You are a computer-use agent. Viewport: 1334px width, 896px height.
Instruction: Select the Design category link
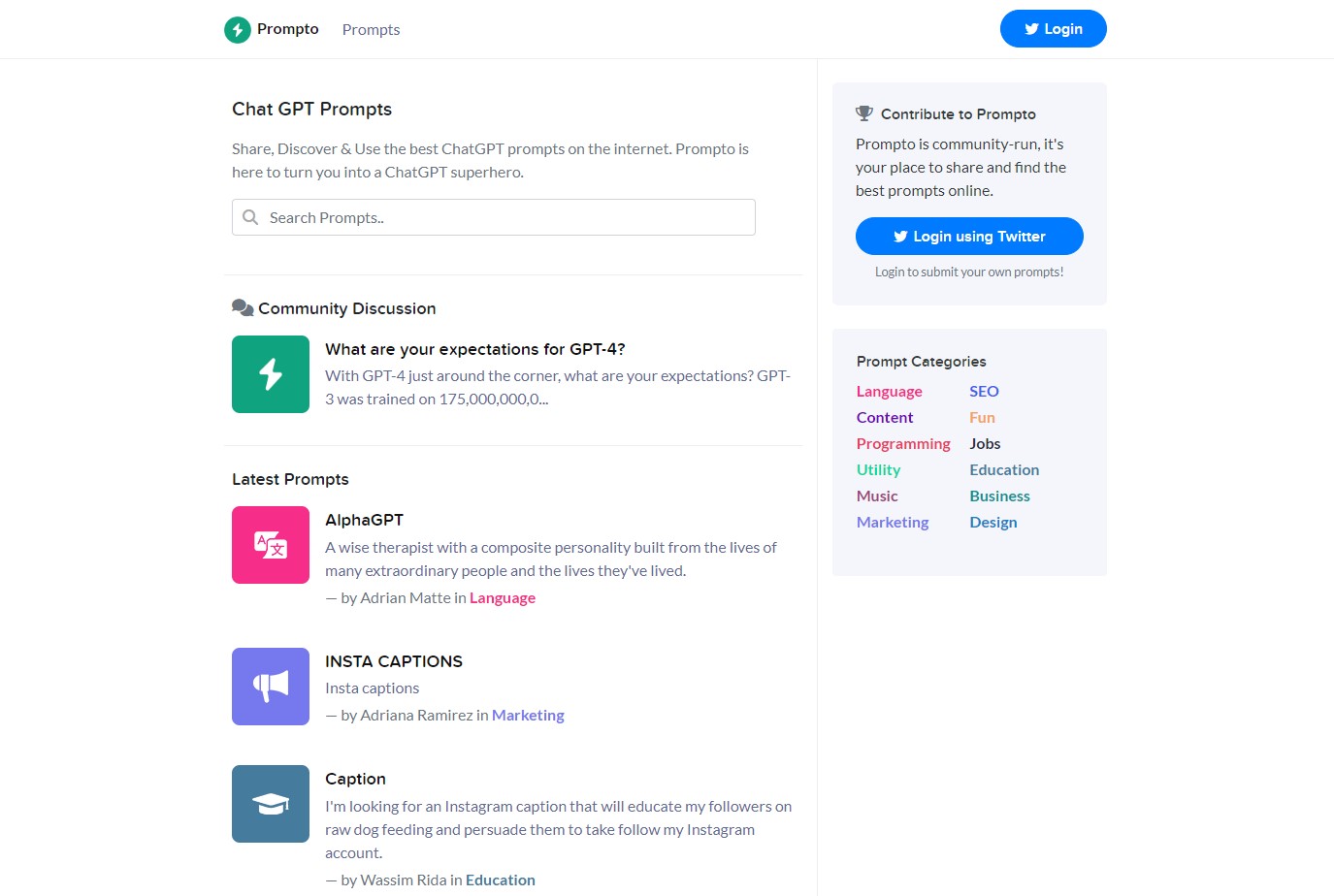[993, 522]
